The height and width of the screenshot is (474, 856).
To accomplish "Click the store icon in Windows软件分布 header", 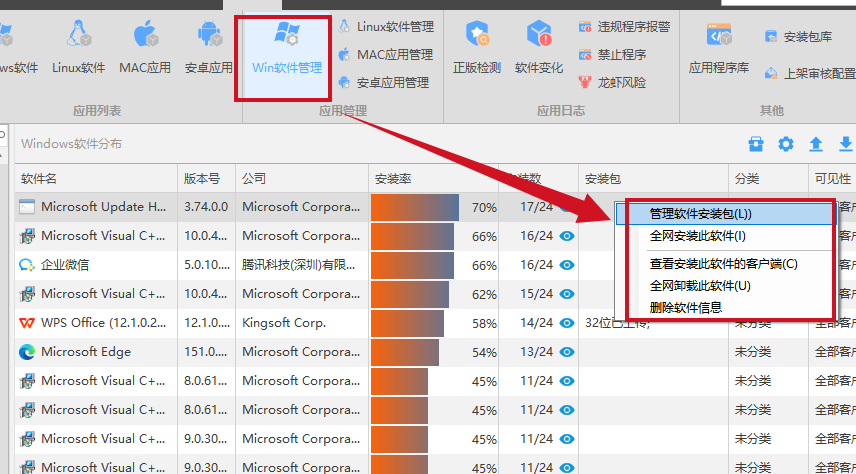I will tap(756, 144).
